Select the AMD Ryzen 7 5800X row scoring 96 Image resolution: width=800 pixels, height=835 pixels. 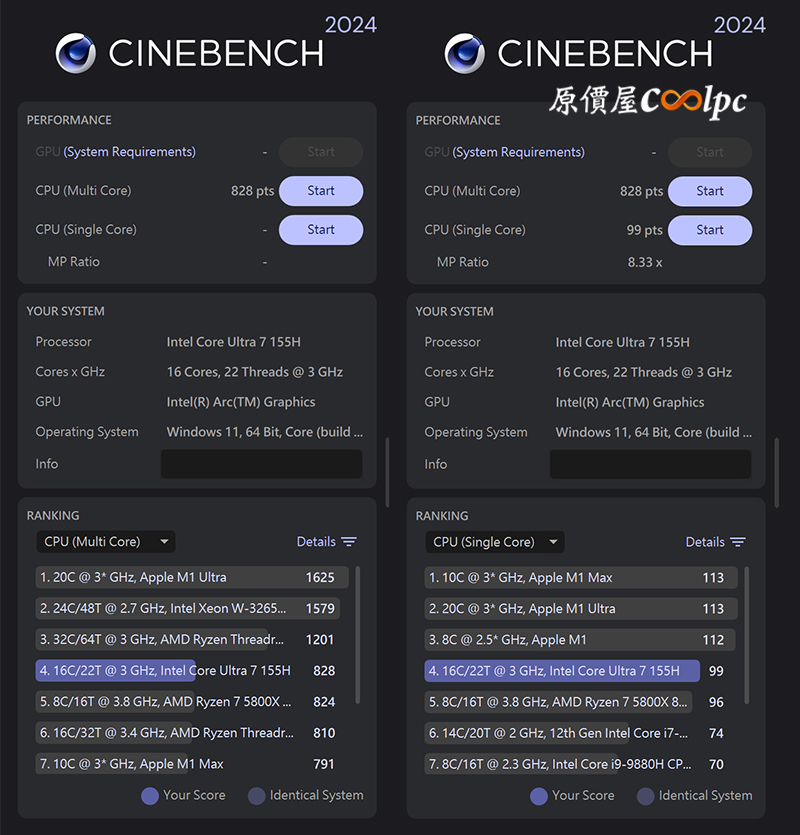tap(575, 702)
